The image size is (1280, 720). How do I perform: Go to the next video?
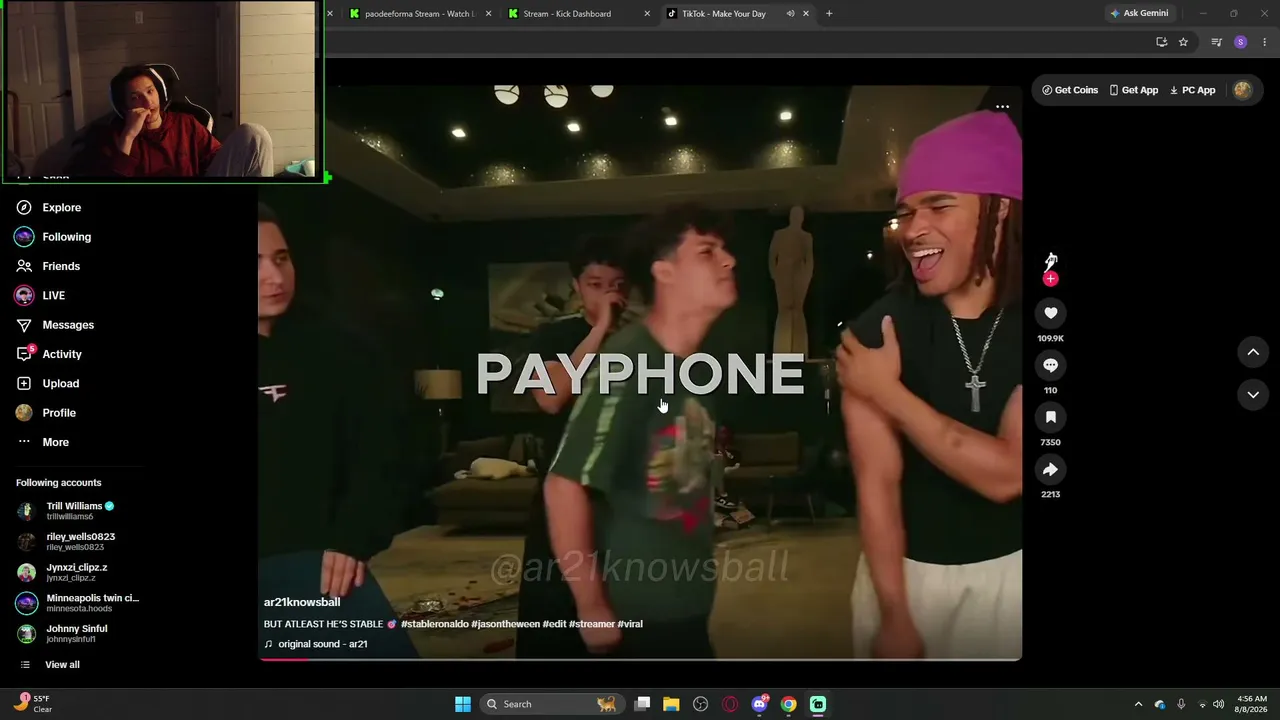coord(1253,395)
